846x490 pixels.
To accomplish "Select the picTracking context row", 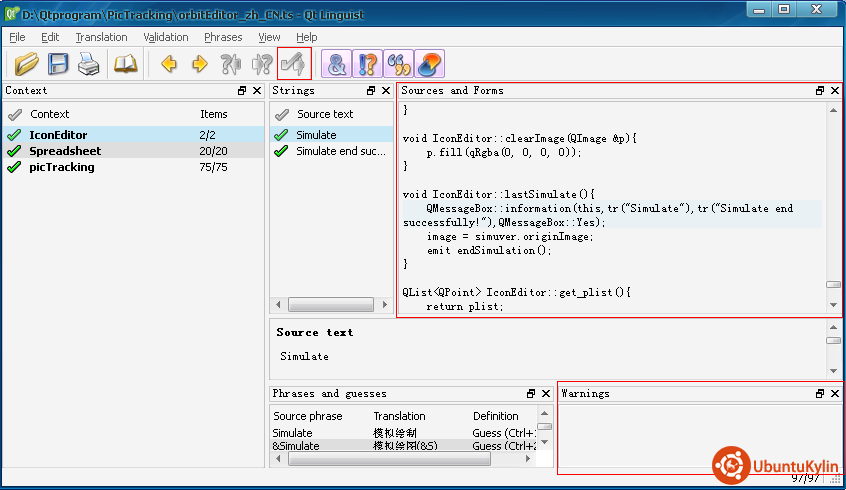I will pos(62,167).
